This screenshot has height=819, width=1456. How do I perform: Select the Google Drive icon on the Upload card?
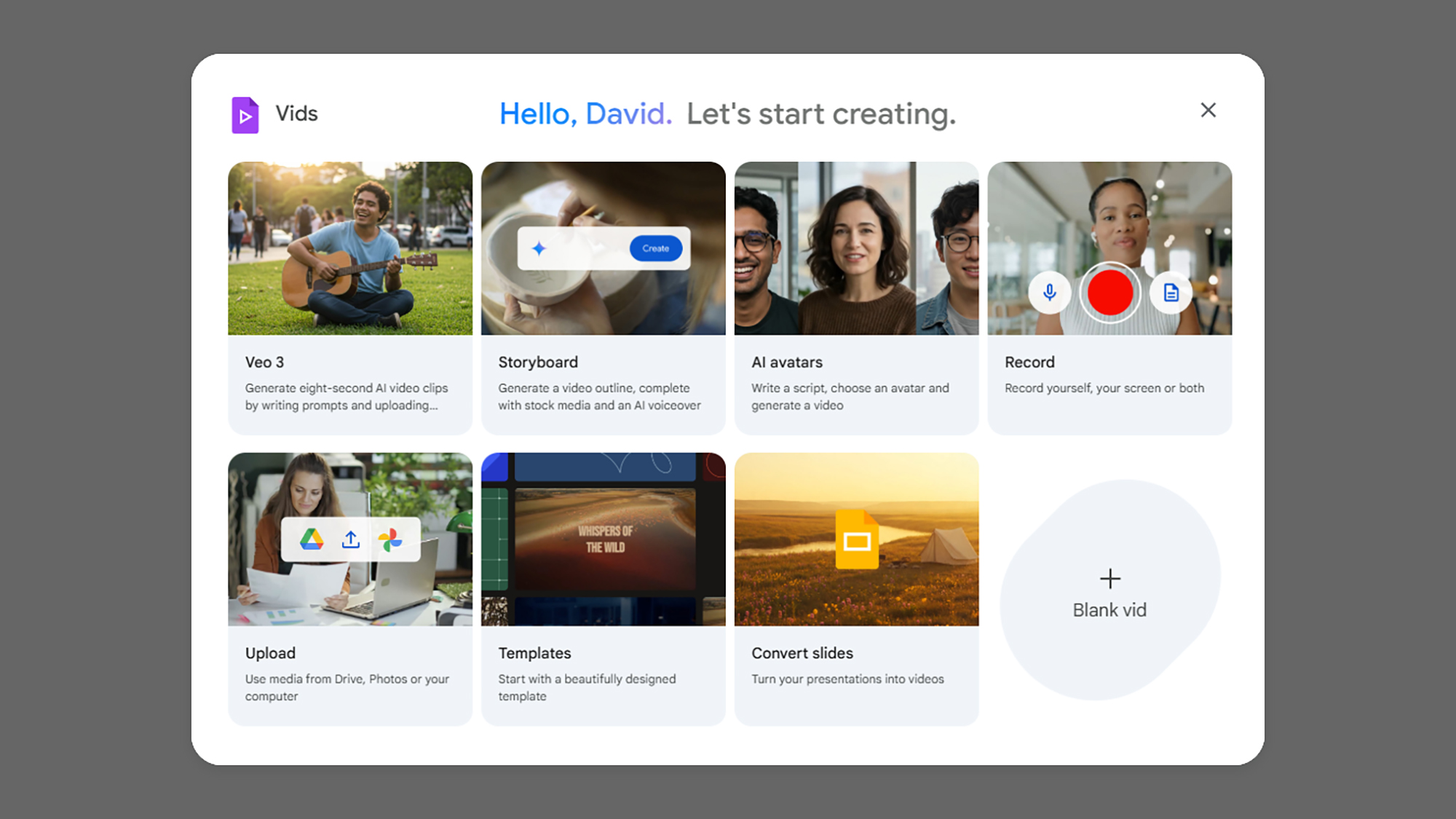pos(310,539)
